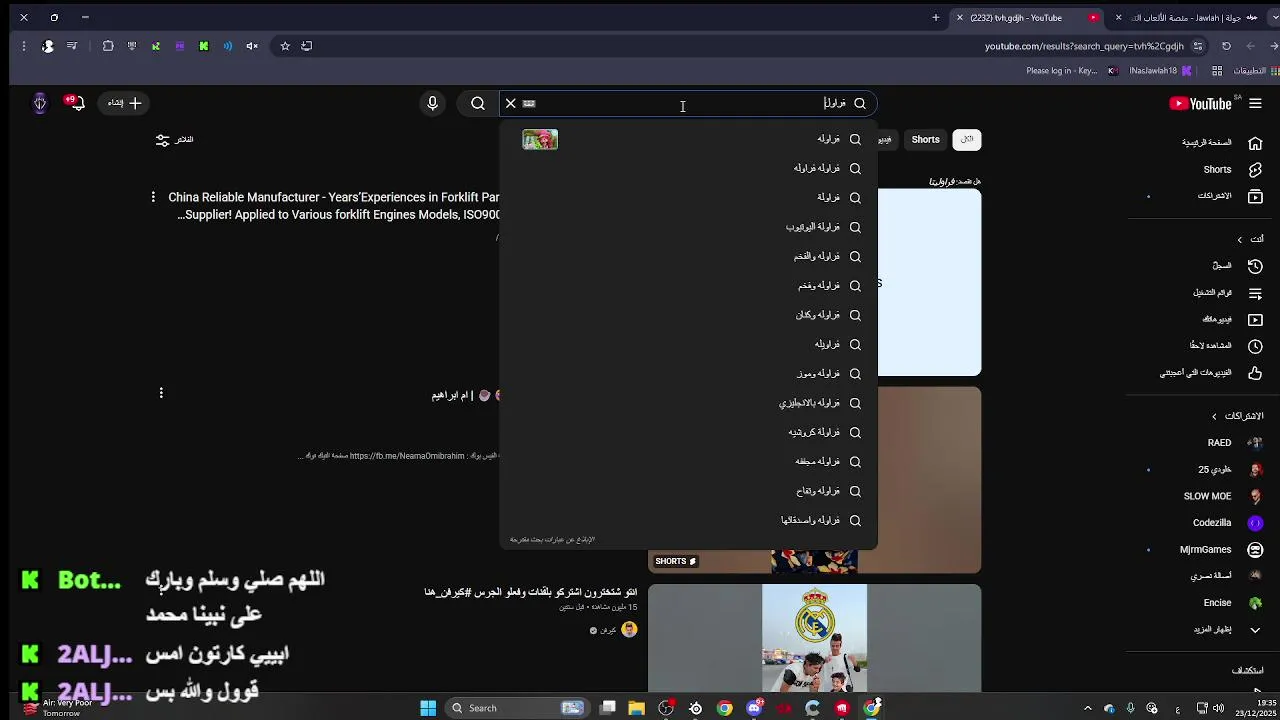Open a new browser tab with plus
Image resolution: width=1280 pixels, height=720 pixels.
(x=936, y=17)
